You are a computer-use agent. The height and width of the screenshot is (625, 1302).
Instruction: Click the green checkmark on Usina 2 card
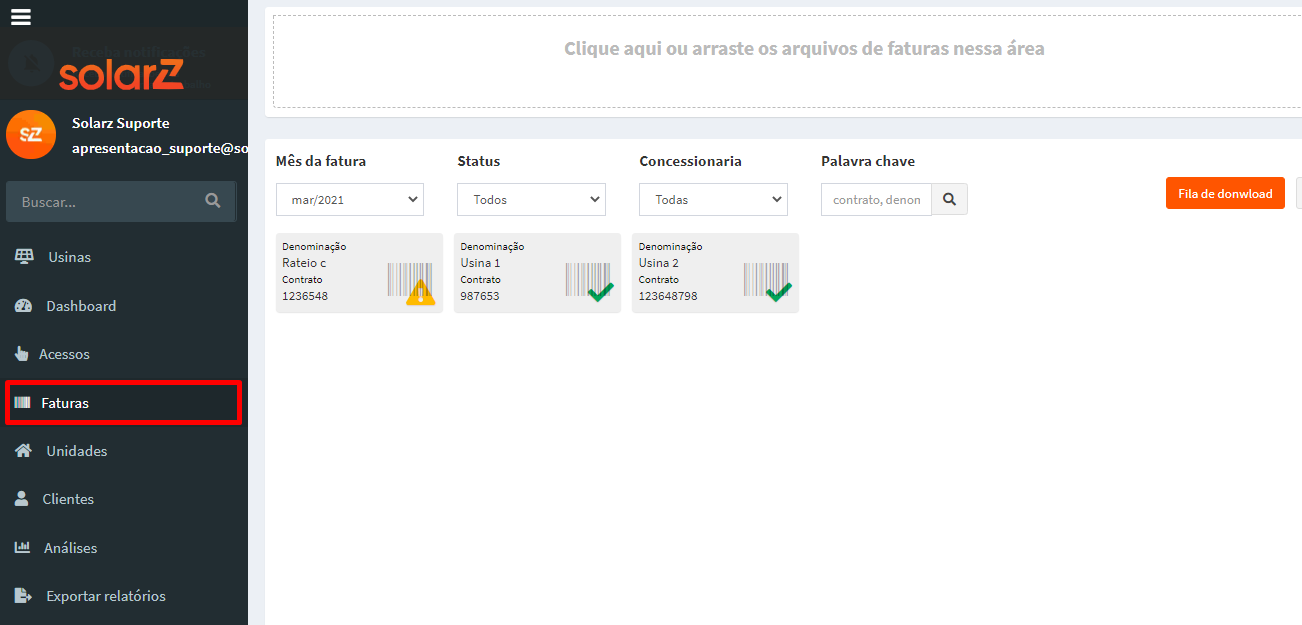pos(778,291)
